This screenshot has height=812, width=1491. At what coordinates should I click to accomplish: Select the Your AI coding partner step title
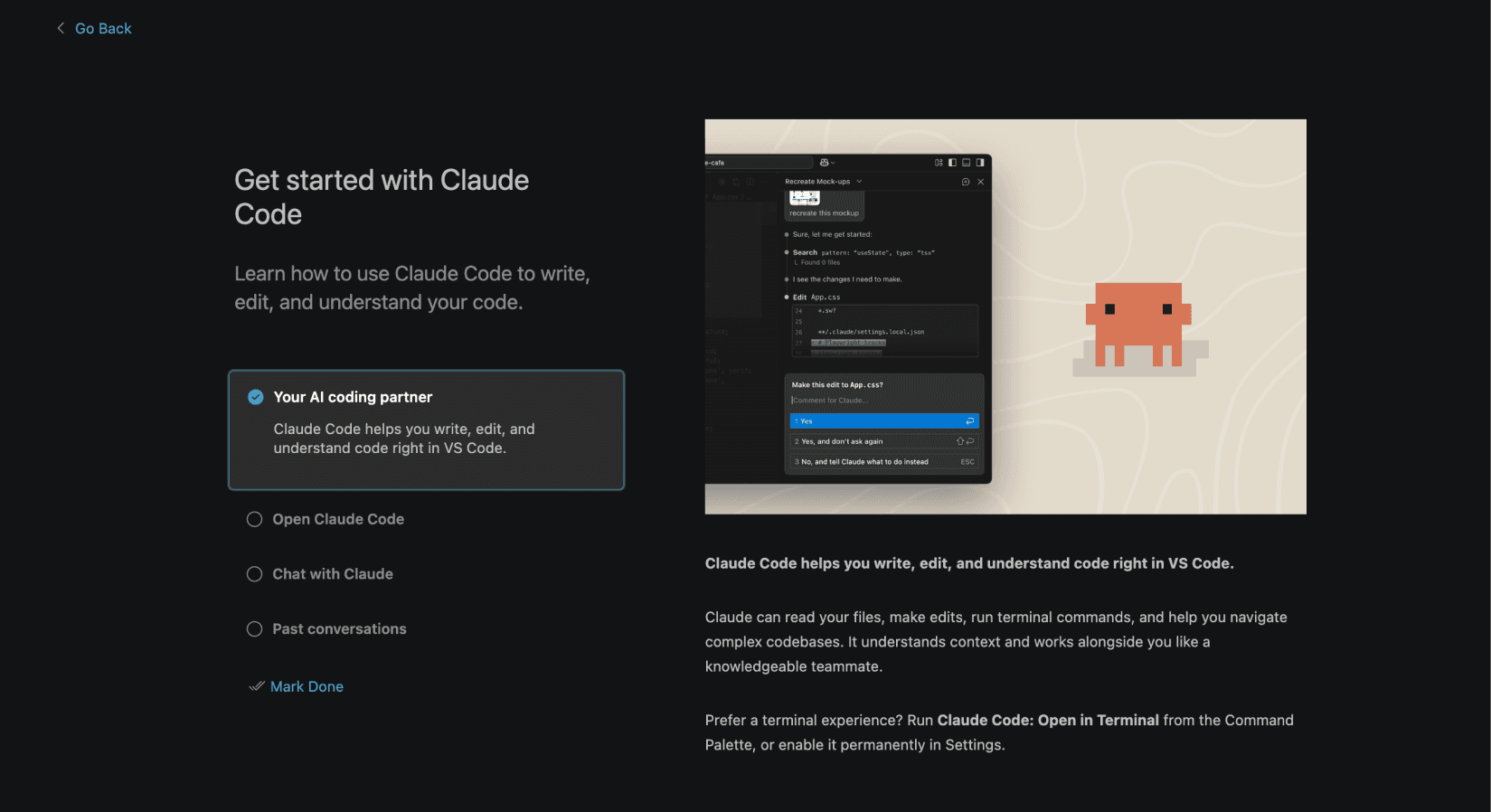(x=353, y=397)
